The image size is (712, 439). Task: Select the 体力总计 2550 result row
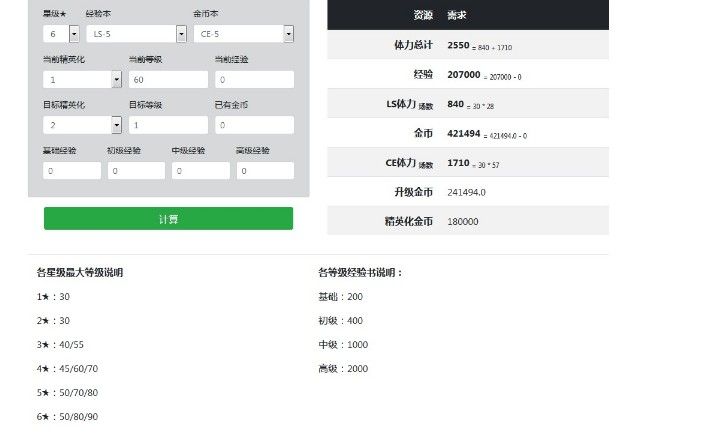click(x=467, y=46)
